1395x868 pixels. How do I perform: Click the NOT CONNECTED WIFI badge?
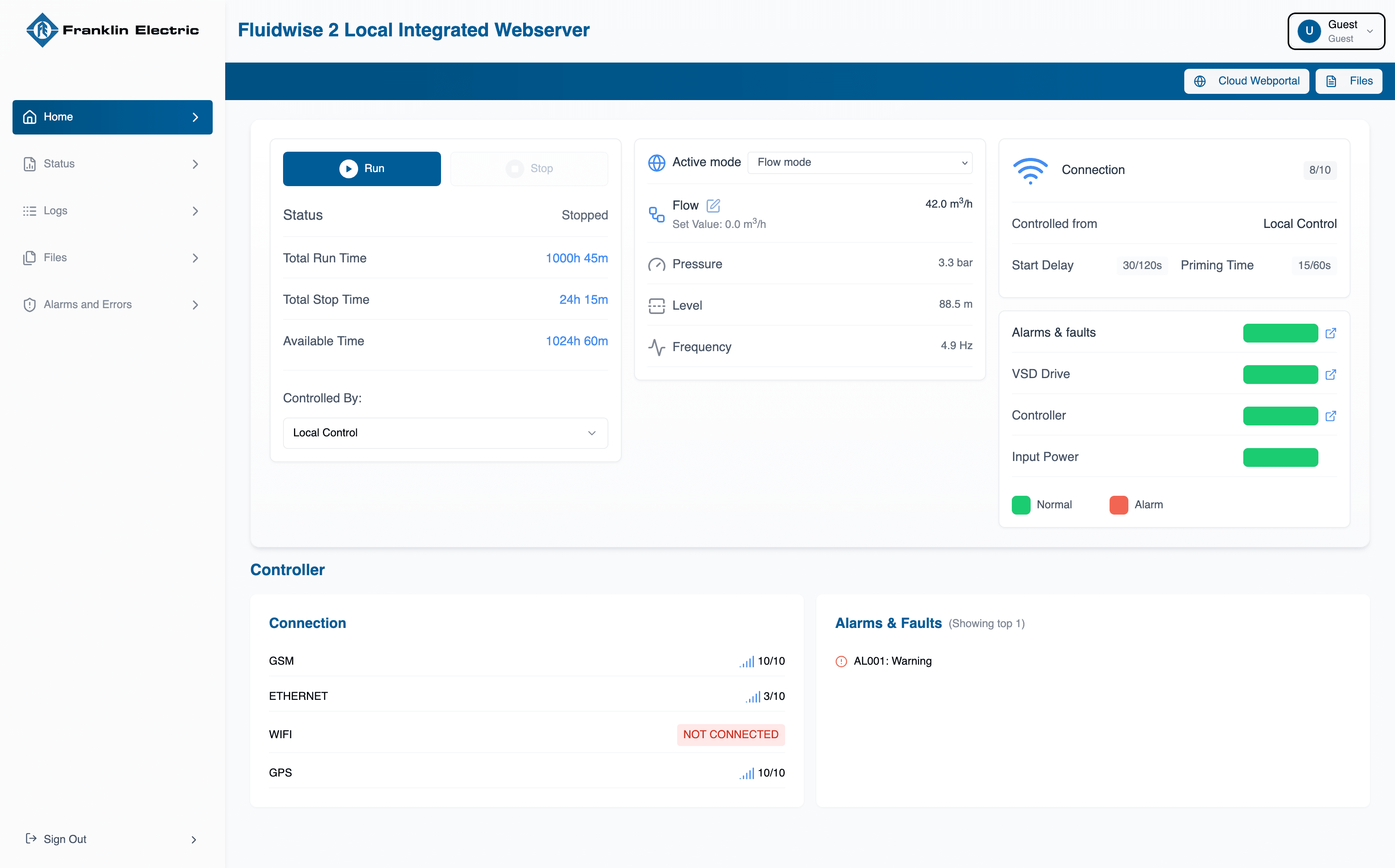tap(730, 735)
